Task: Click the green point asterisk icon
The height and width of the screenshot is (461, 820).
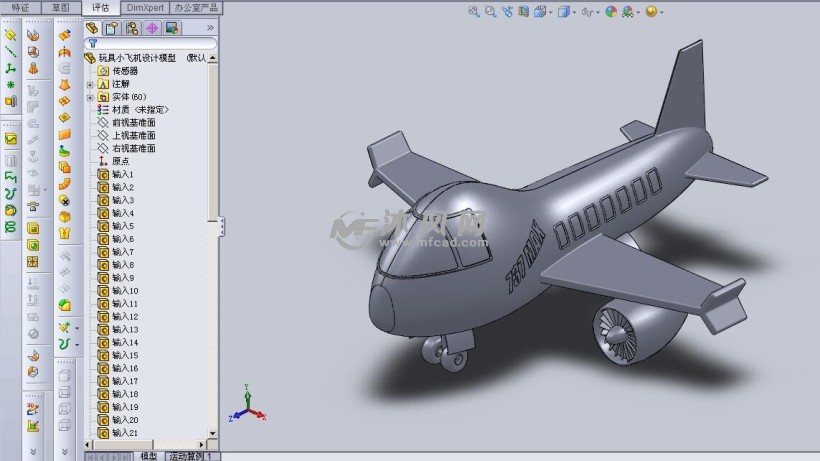Action: click(10, 85)
